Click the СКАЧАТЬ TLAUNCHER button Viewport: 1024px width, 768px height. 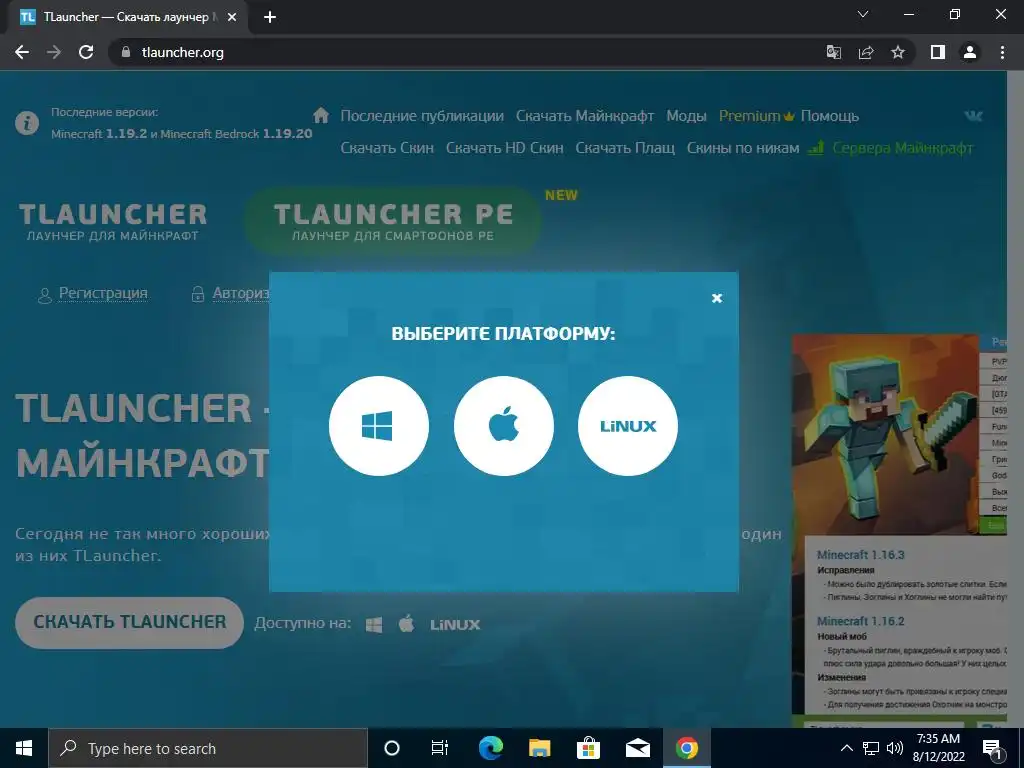coord(129,622)
